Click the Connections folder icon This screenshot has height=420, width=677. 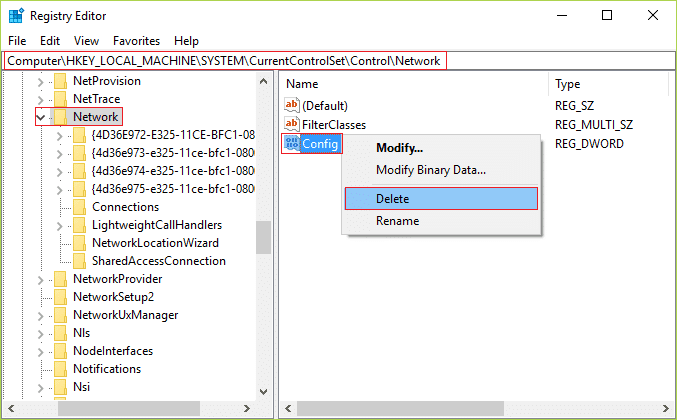click(x=79, y=207)
